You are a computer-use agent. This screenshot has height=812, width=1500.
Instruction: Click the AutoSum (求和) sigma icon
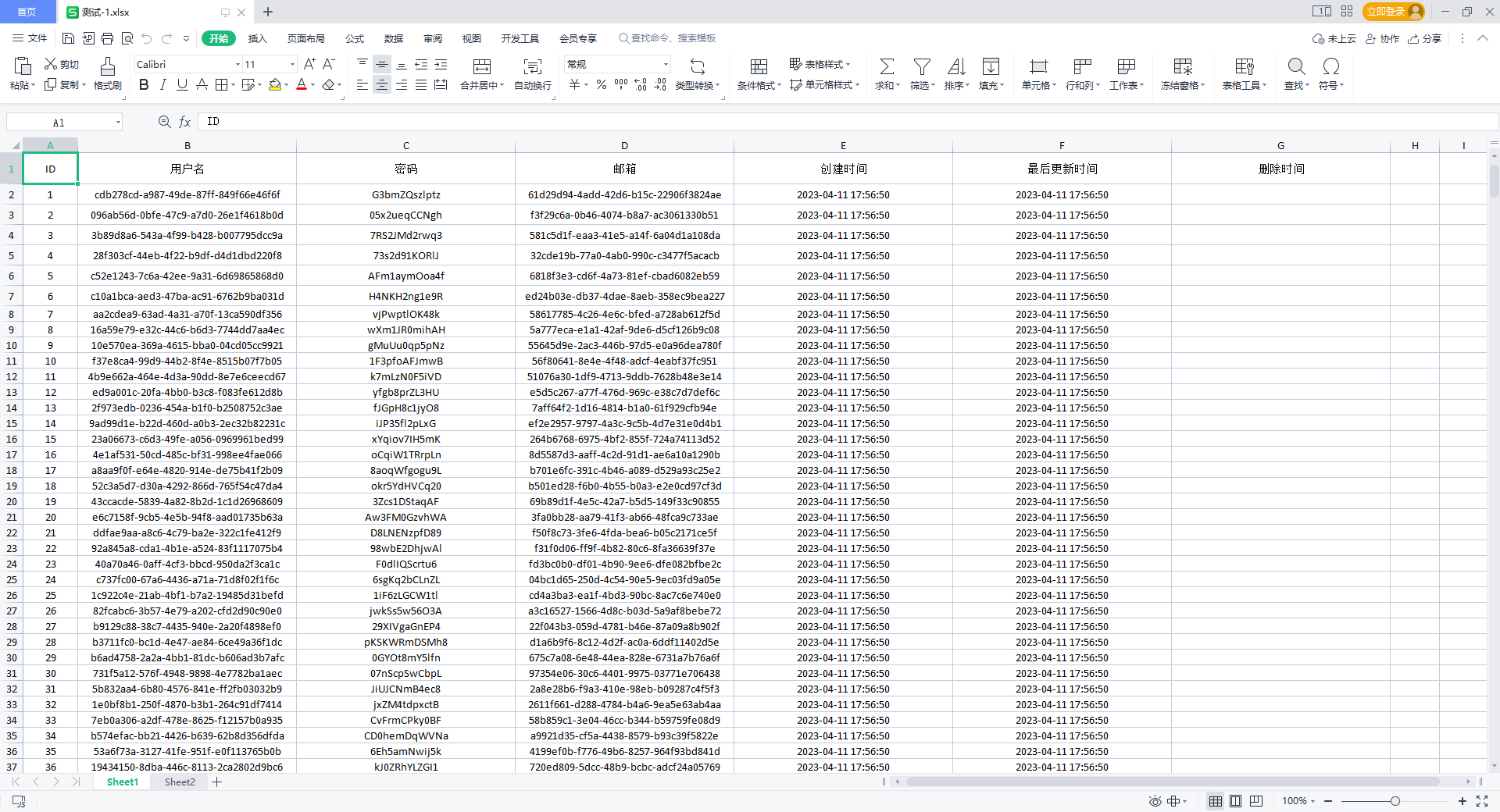click(887, 66)
